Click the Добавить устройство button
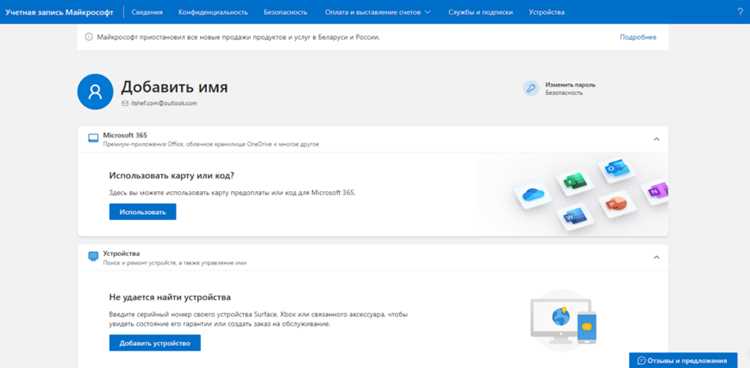Screen dimensions: 750x368 coord(155,343)
